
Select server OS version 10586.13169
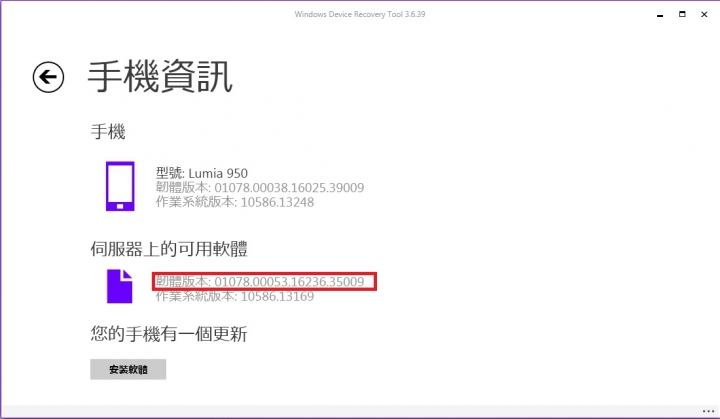click(x=235, y=296)
